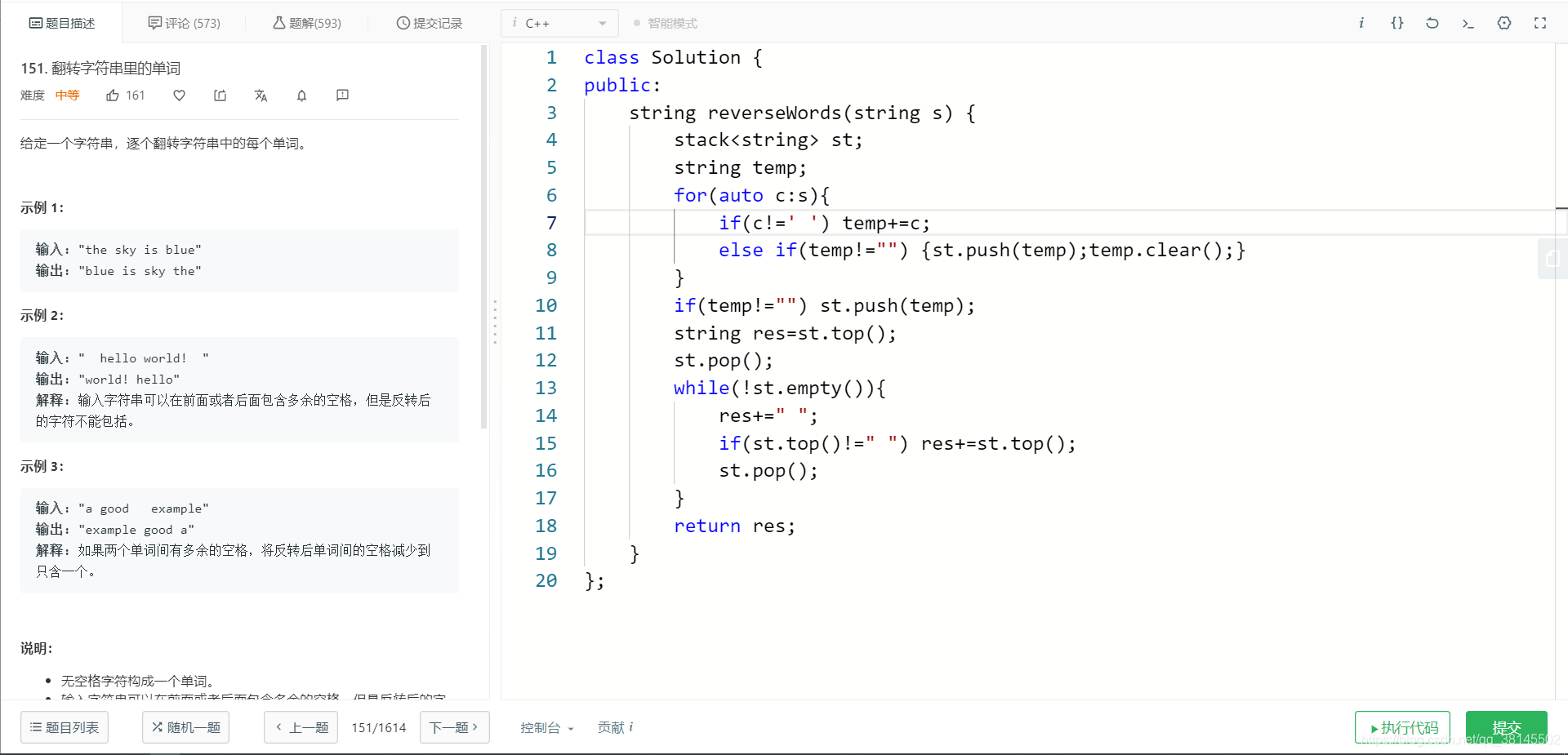Open the 题解(593) tab
The width and height of the screenshot is (1568, 755).
pos(307,23)
